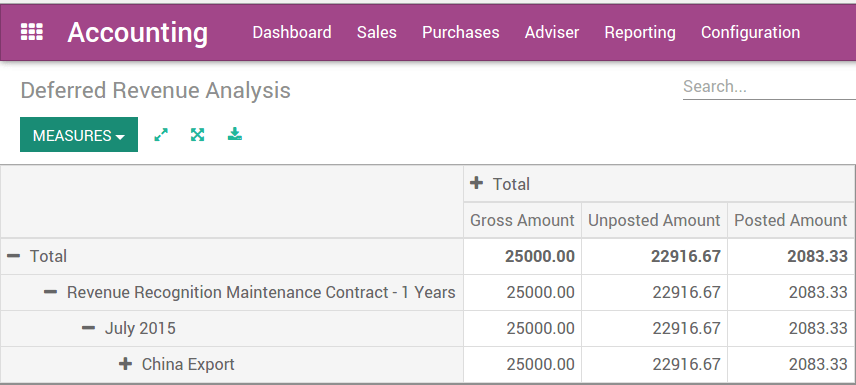Collapse the Revenue Recognition Maintenance Contract row
Viewport: 856px width, 385px height.
point(51,292)
